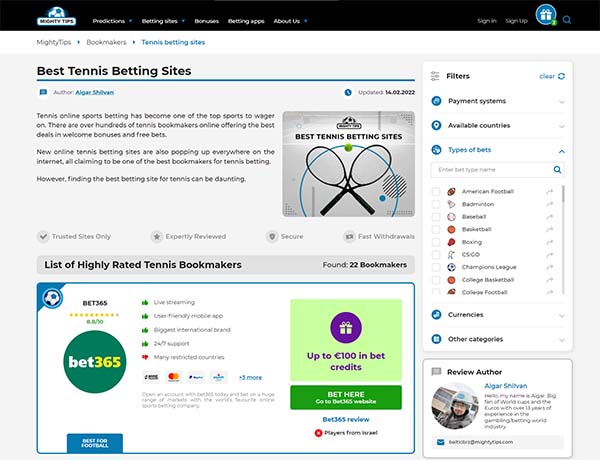Image resolution: width=600 pixels, height=460 pixels.
Task: Open the MightyTips logo home link
Action: point(57,16)
